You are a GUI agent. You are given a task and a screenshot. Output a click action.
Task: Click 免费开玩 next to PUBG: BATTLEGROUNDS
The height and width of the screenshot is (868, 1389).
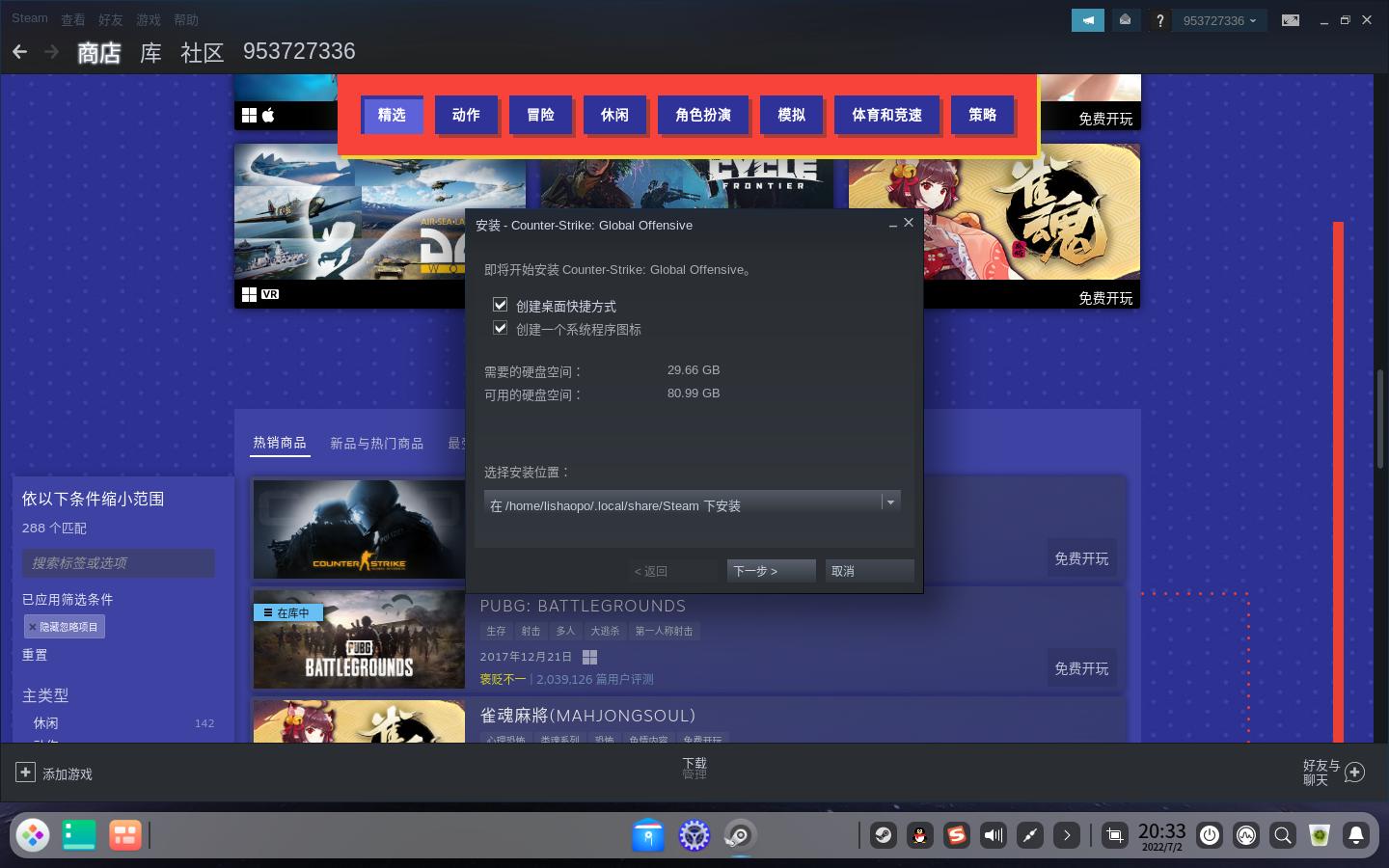point(1081,668)
